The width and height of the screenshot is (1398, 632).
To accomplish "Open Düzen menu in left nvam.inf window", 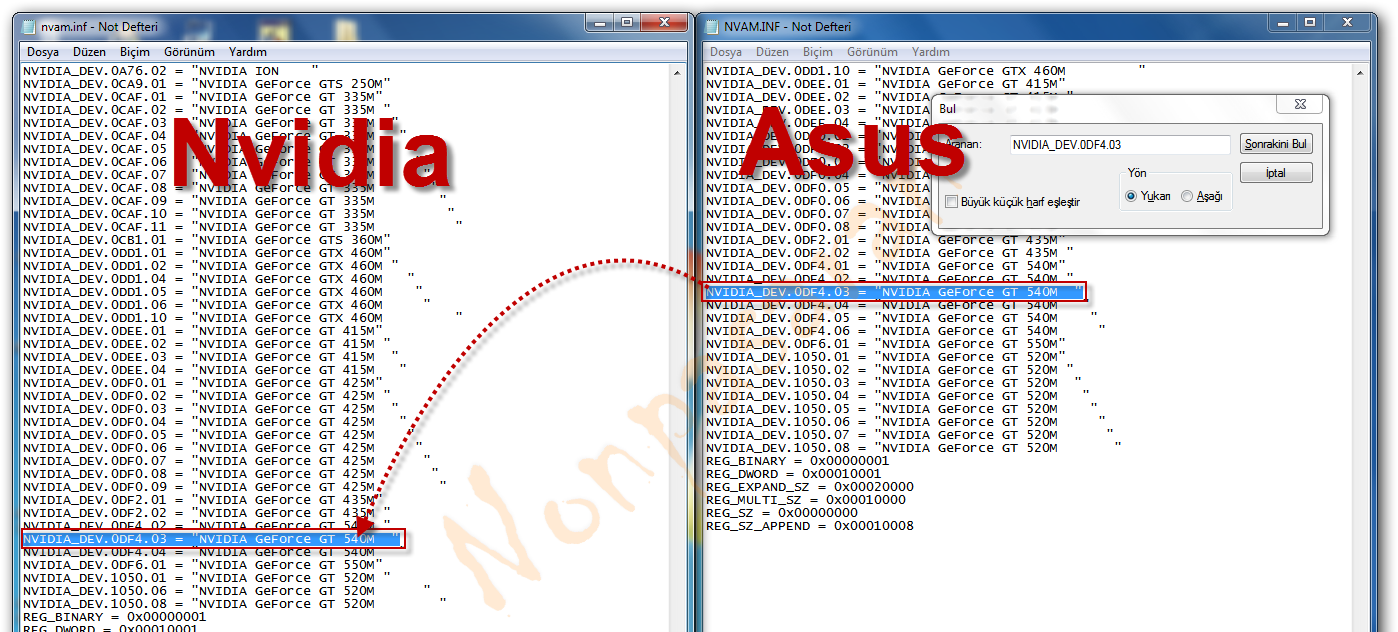I will (89, 52).
